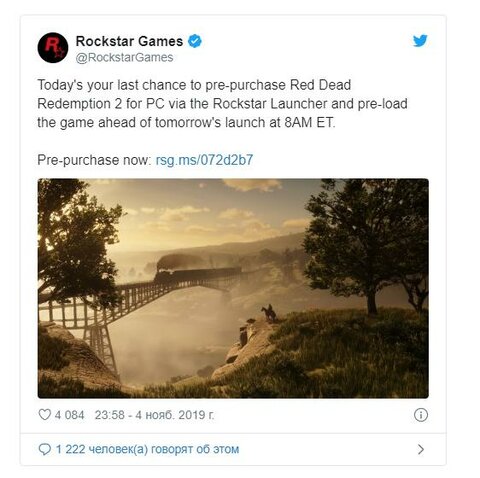Viewport: 480px width, 478px height.
Task: Open the rsg.ms/072d2b7 pre-purchase link
Action: click(204, 160)
